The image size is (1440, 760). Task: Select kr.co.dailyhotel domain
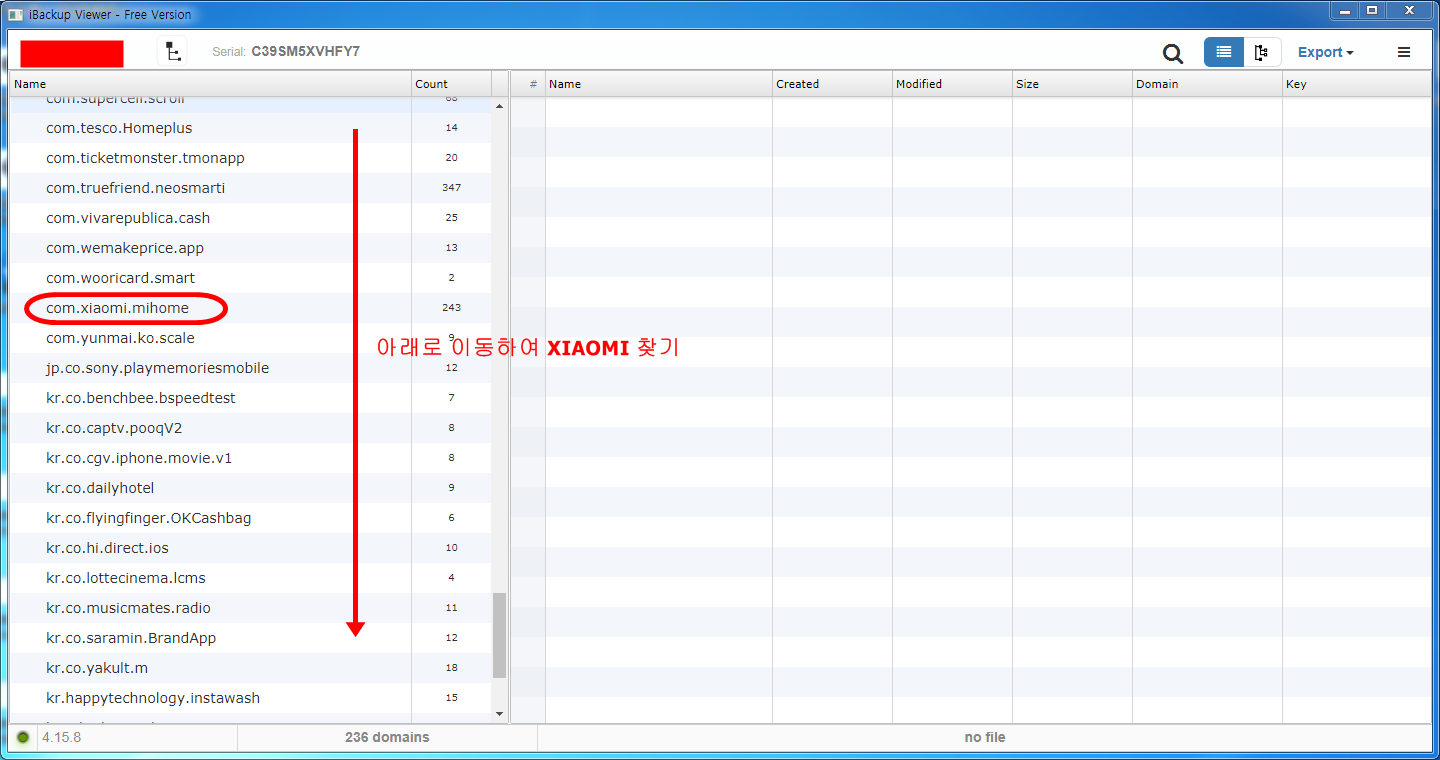point(250,488)
